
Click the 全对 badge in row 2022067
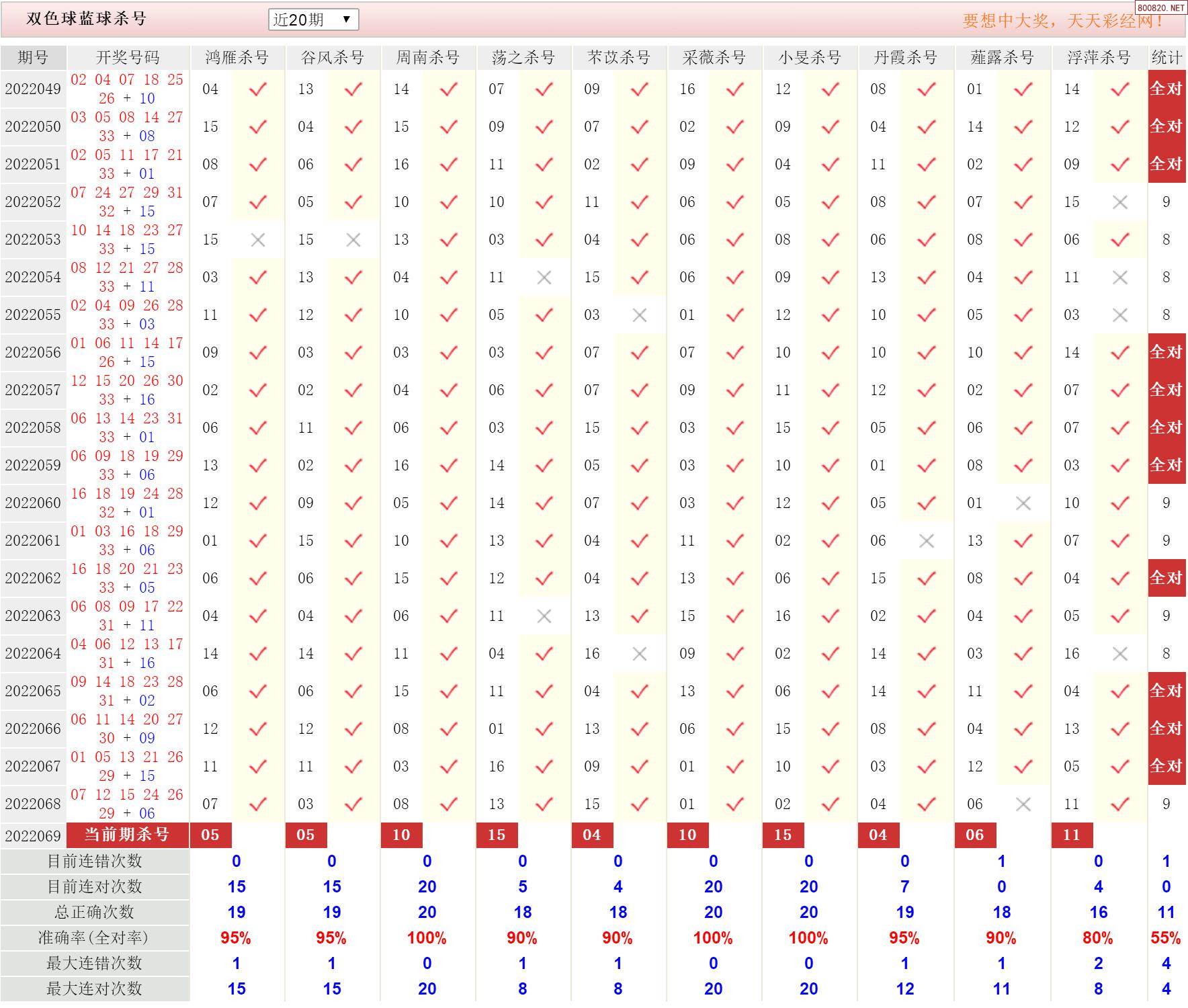1166,766
